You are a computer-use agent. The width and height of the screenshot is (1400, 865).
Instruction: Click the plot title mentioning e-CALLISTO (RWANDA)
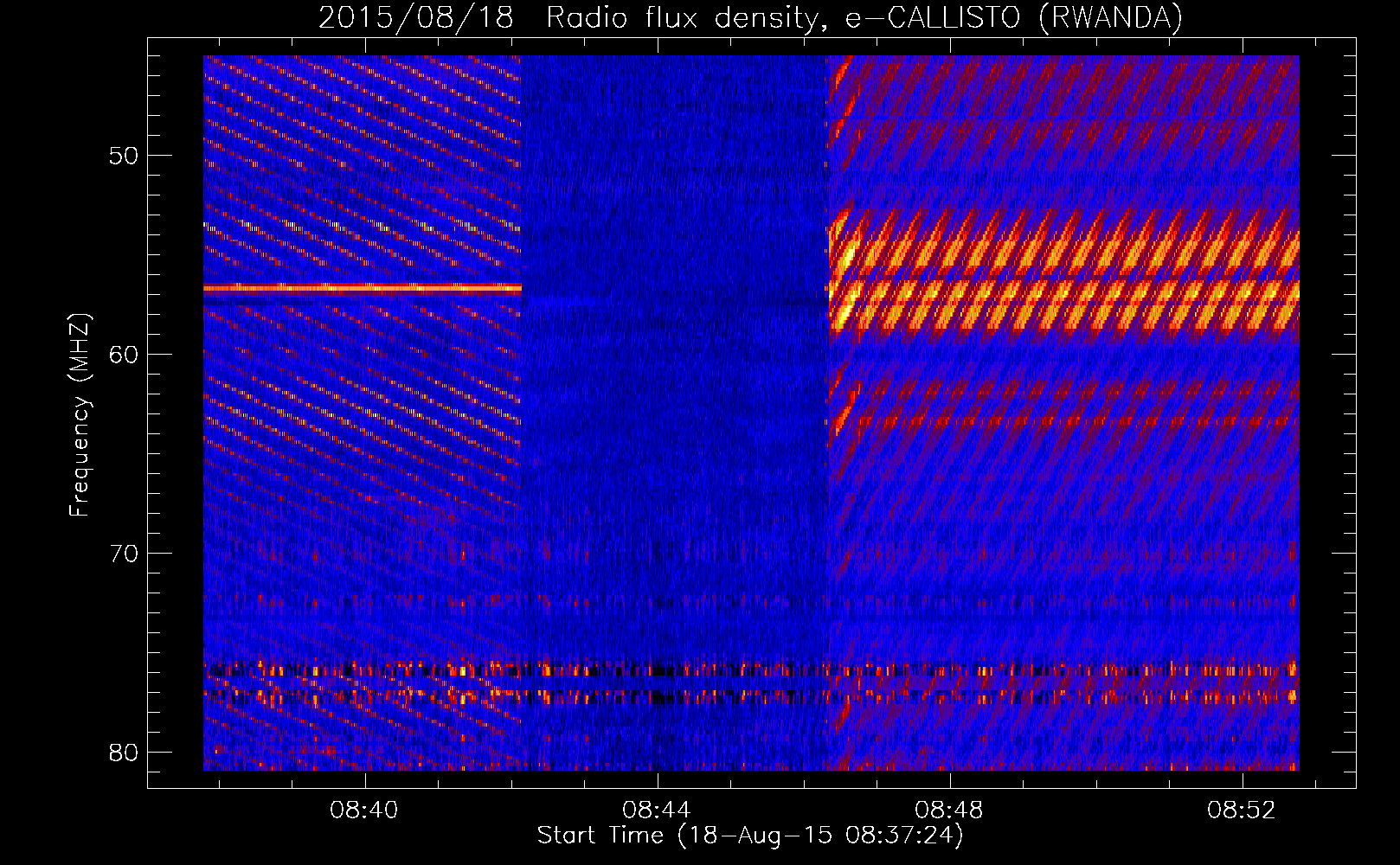(750, 17)
